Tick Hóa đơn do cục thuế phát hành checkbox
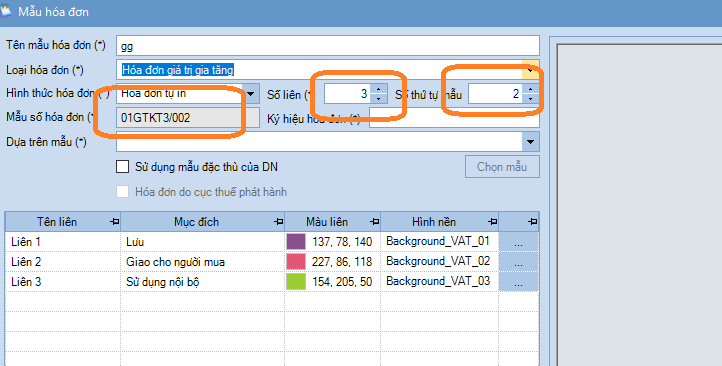Viewport: 722px width, 366px height. pyautogui.click(x=122, y=192)
